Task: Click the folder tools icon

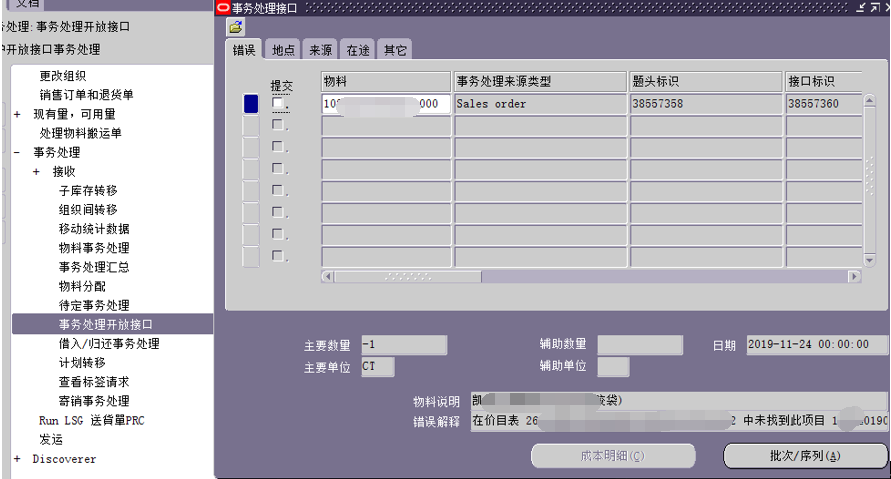Action: pos(235,27)
